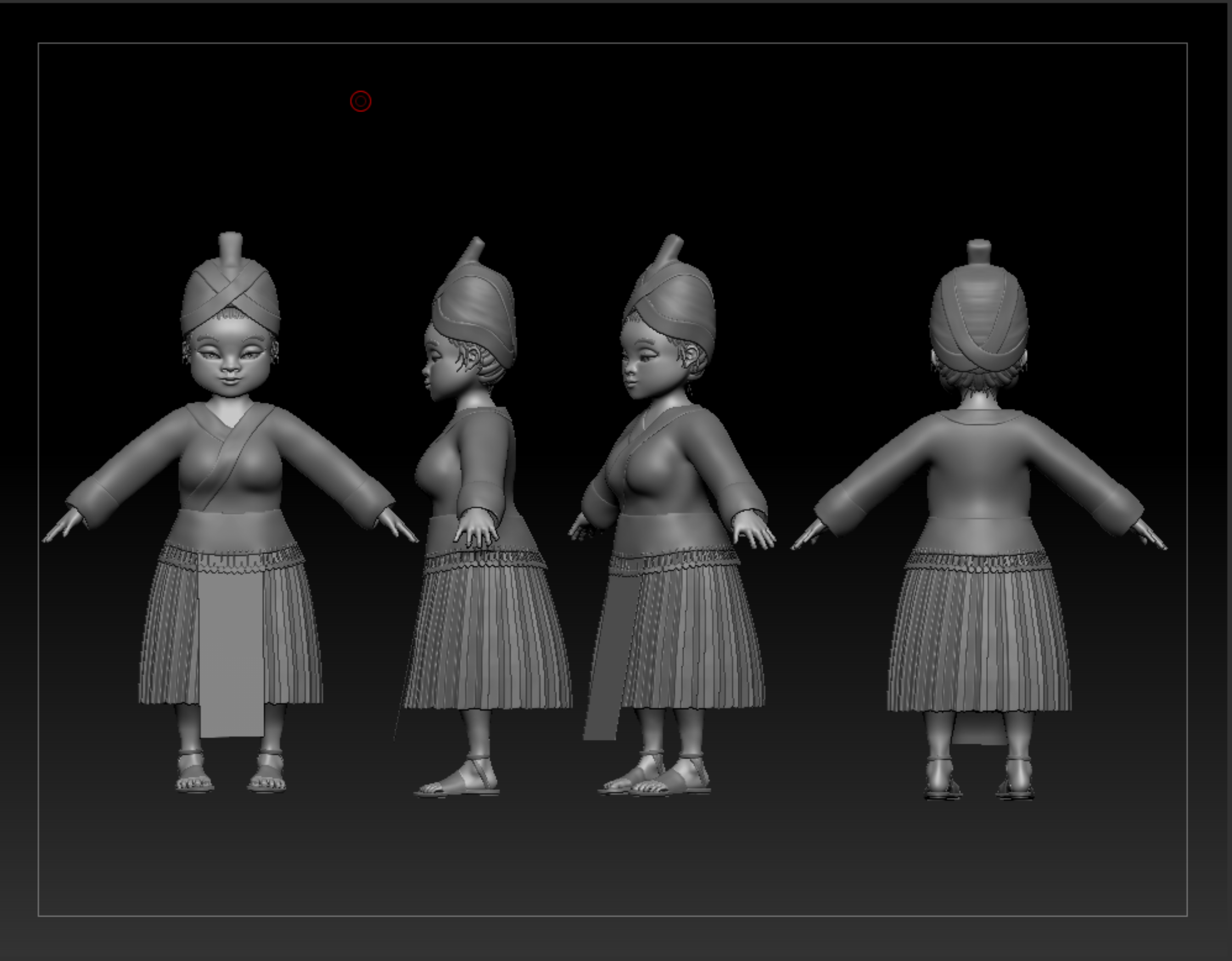Image resolution: width=1232 pixels, height=961 pixels.
Task: Click the fringe trim on back-view skirt waist
Action: (979, 561)
